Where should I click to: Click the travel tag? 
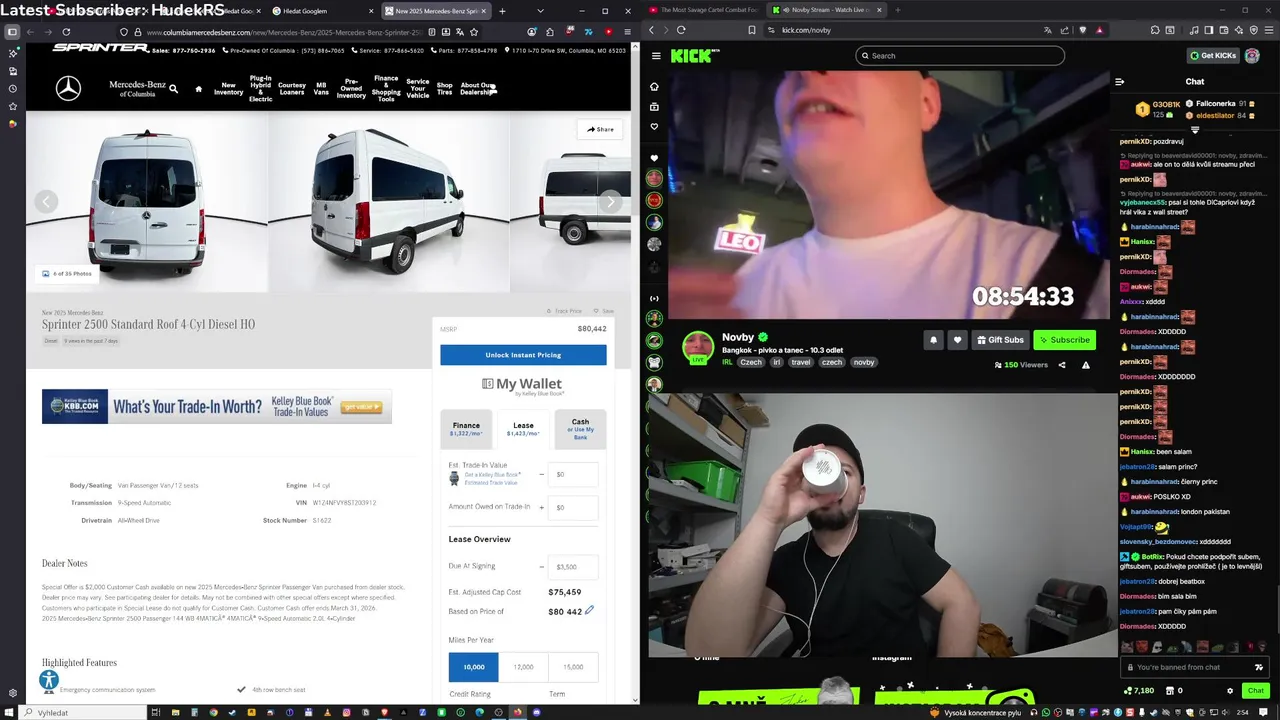point(801,362)
